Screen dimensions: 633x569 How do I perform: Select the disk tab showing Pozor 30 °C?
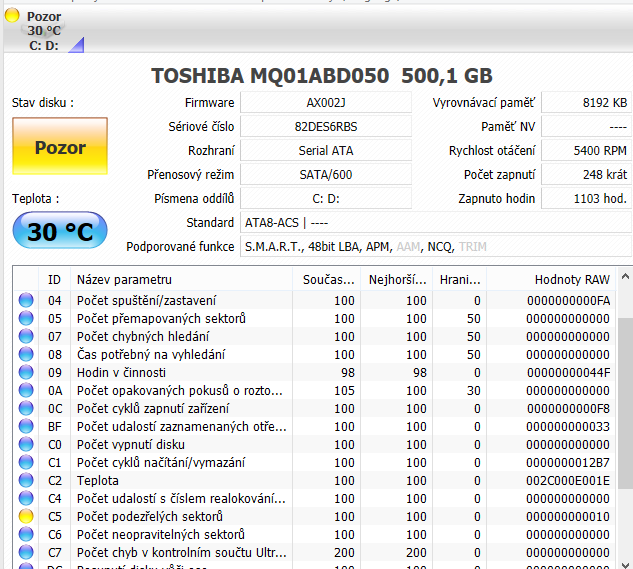coord(44,31)
